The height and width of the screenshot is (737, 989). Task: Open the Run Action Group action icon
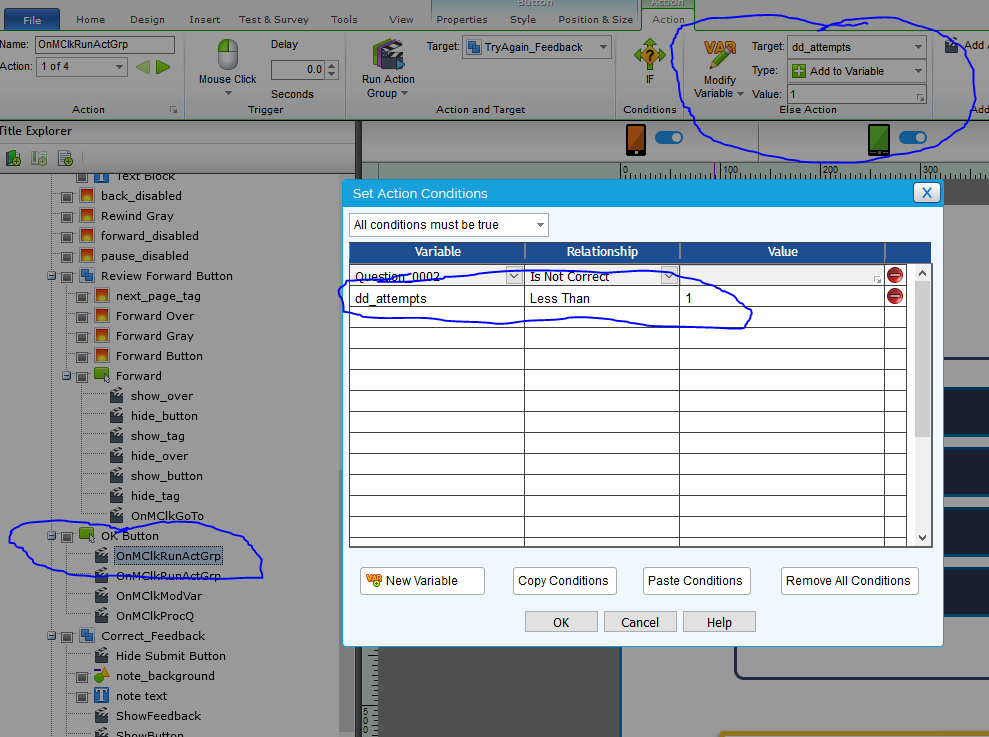[x=388, y=54]
